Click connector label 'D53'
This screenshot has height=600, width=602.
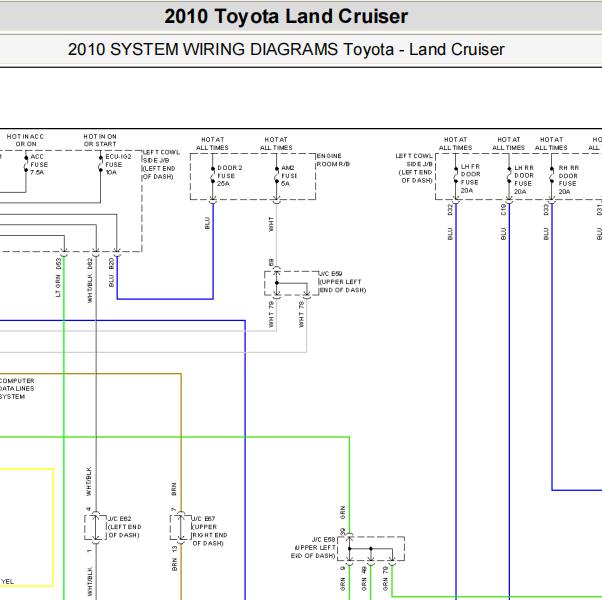pos(58,263)
